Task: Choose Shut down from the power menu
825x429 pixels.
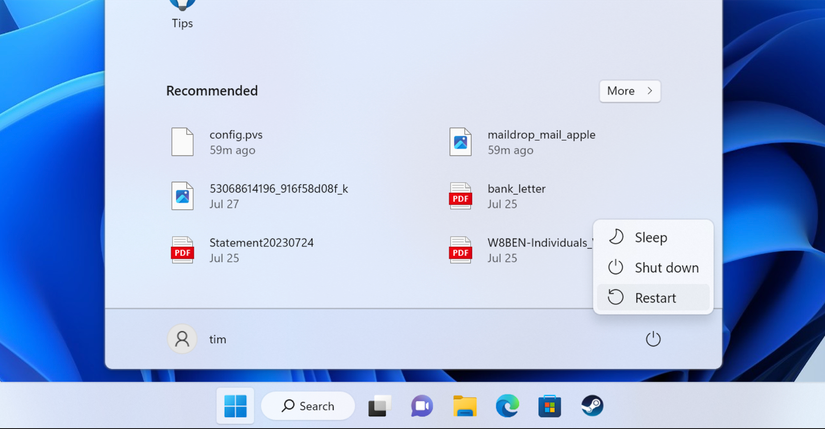Action: click(653, 267)
